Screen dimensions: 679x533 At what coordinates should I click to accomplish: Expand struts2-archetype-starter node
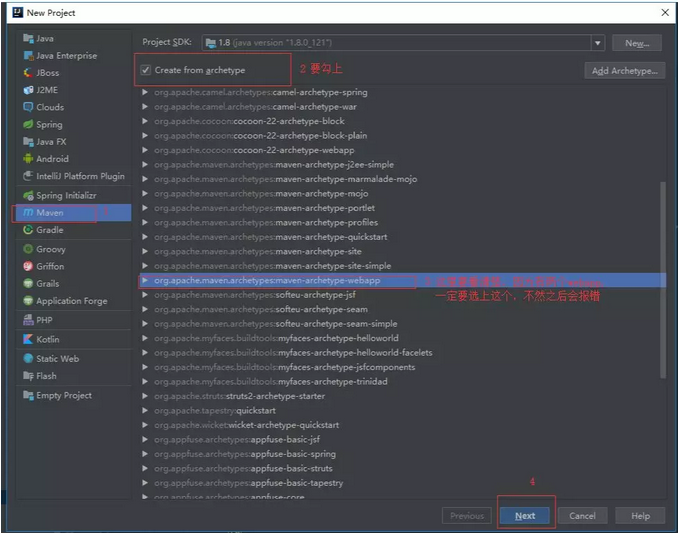145,396
